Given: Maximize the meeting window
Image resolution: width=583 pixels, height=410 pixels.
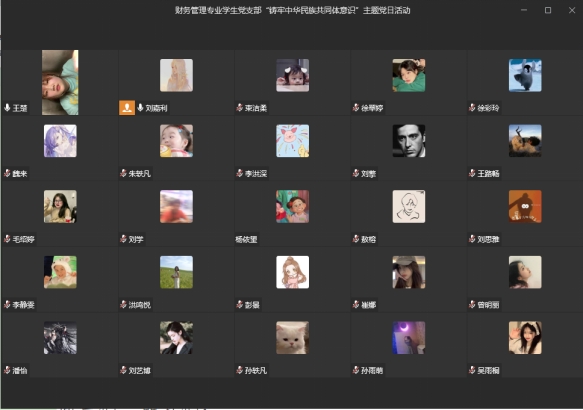Looking at the screenshot, I should coord(548,10).
